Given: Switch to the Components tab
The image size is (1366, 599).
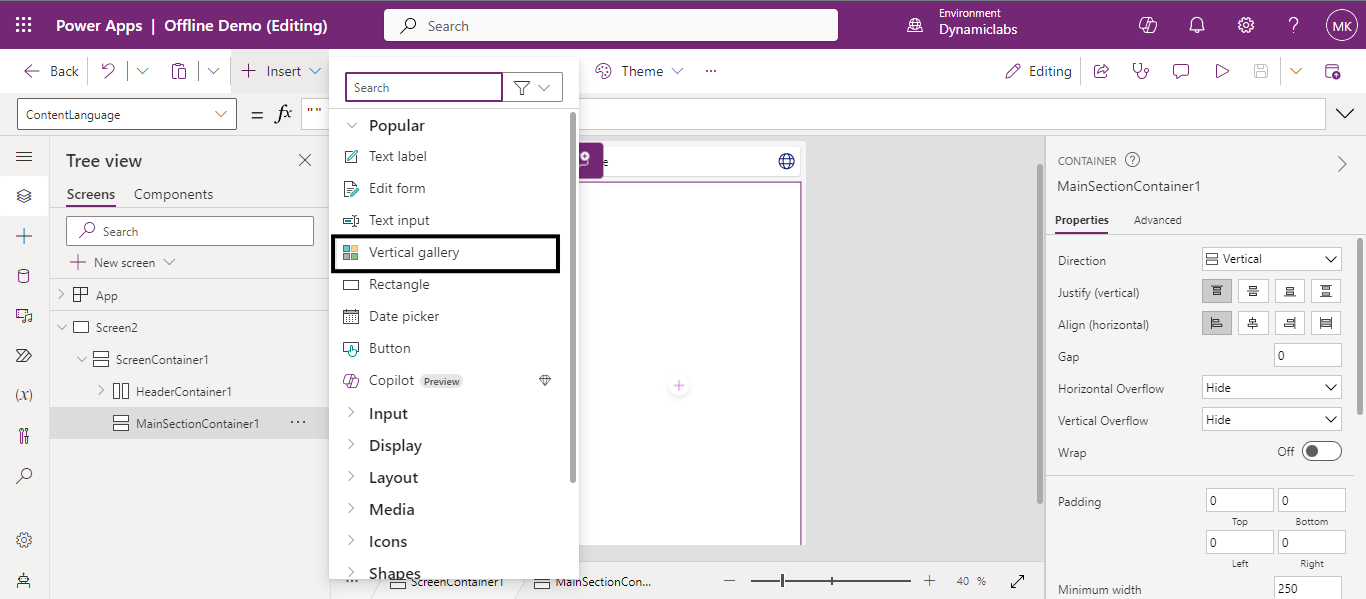Looking at the screenshot, I should 173,194.
